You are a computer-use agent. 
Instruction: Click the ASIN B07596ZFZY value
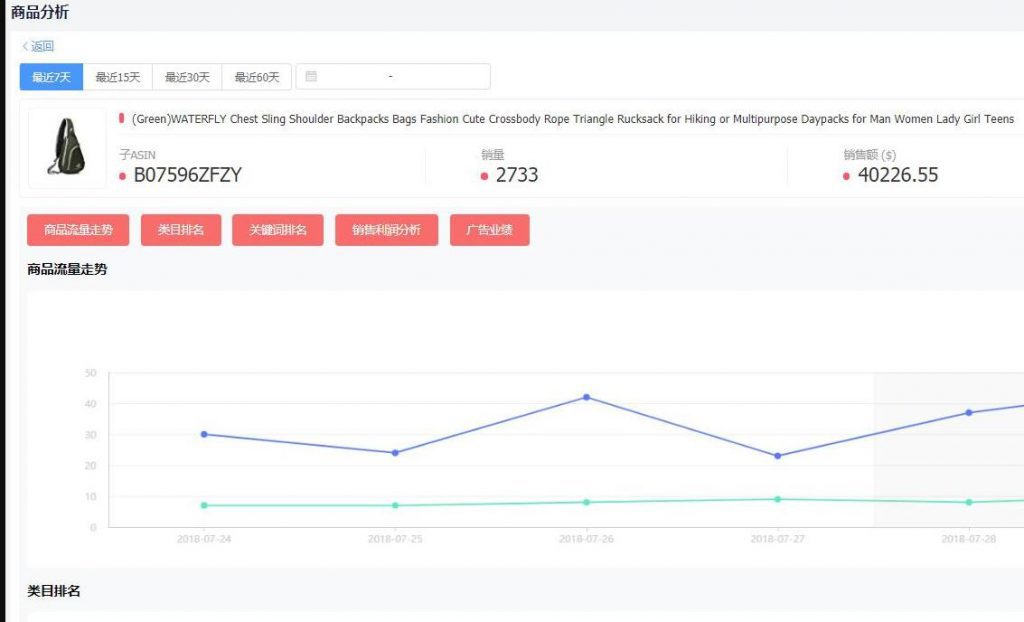click(188, 176)
